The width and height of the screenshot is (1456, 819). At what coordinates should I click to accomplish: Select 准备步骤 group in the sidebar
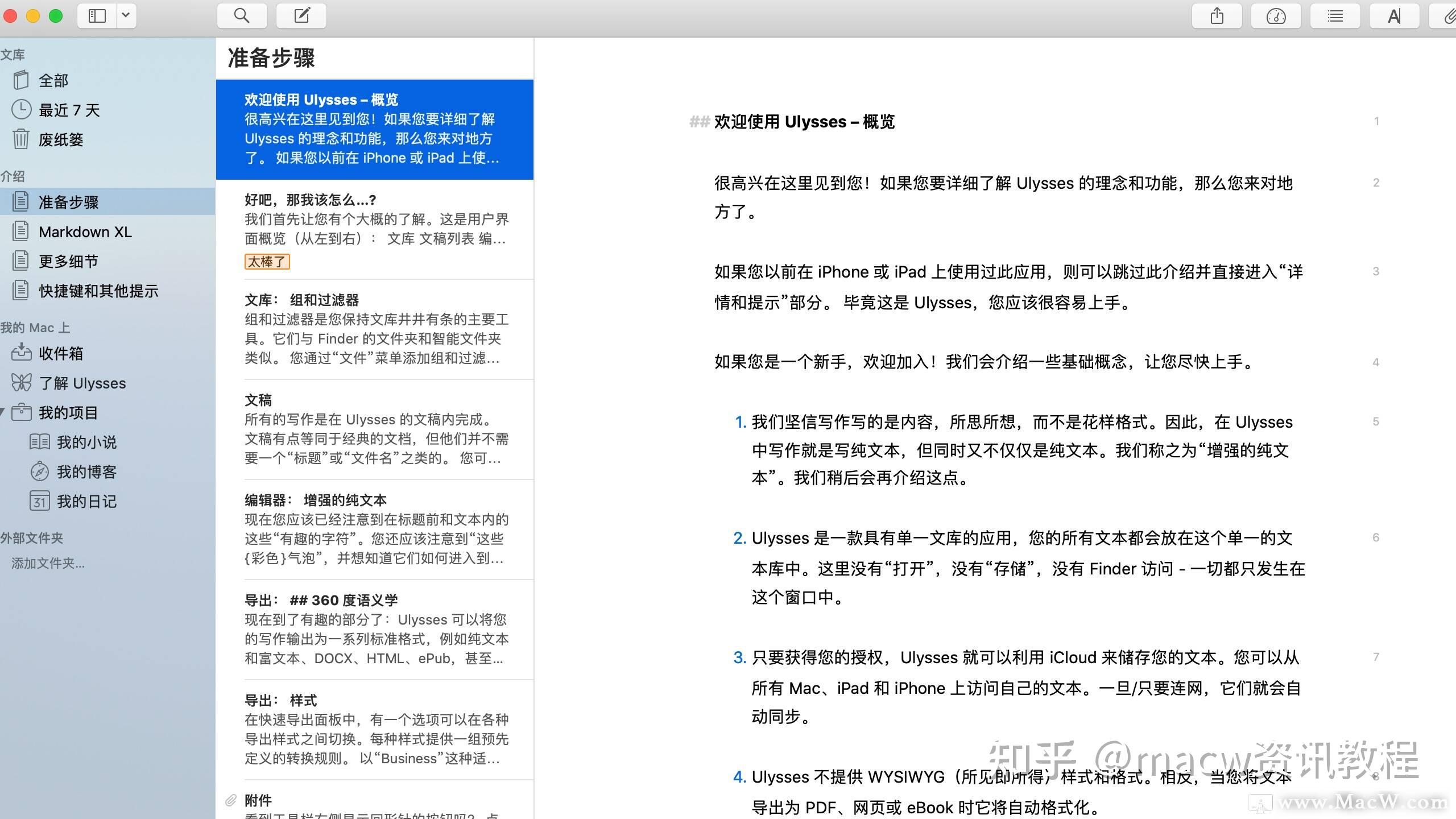(107, 202)
